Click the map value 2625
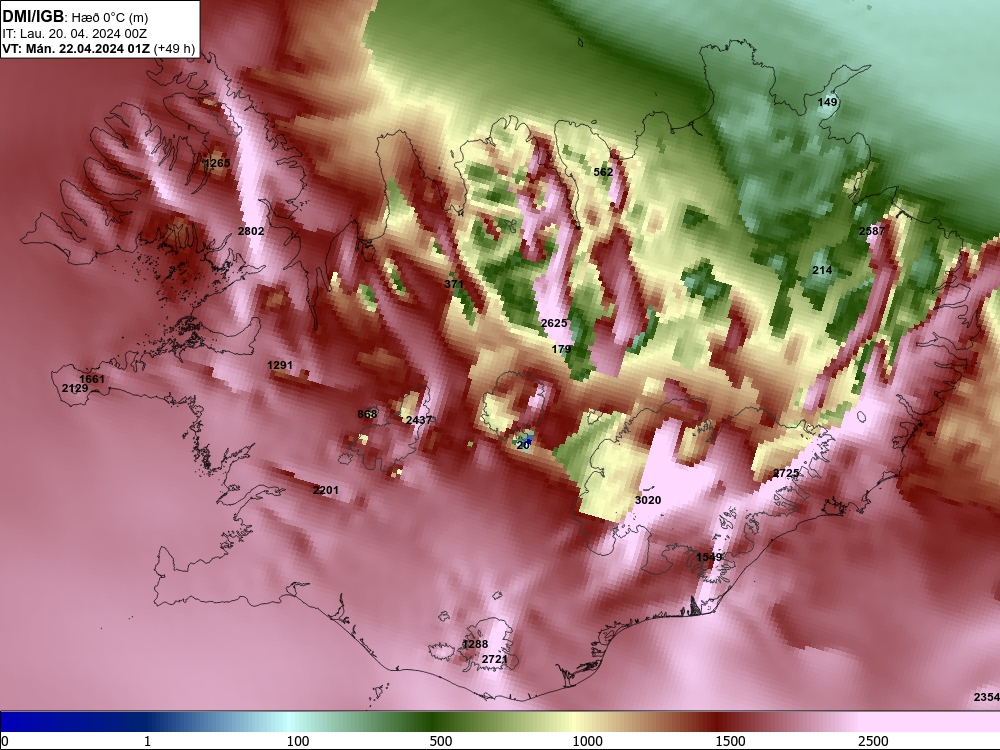 click(554, 323)
